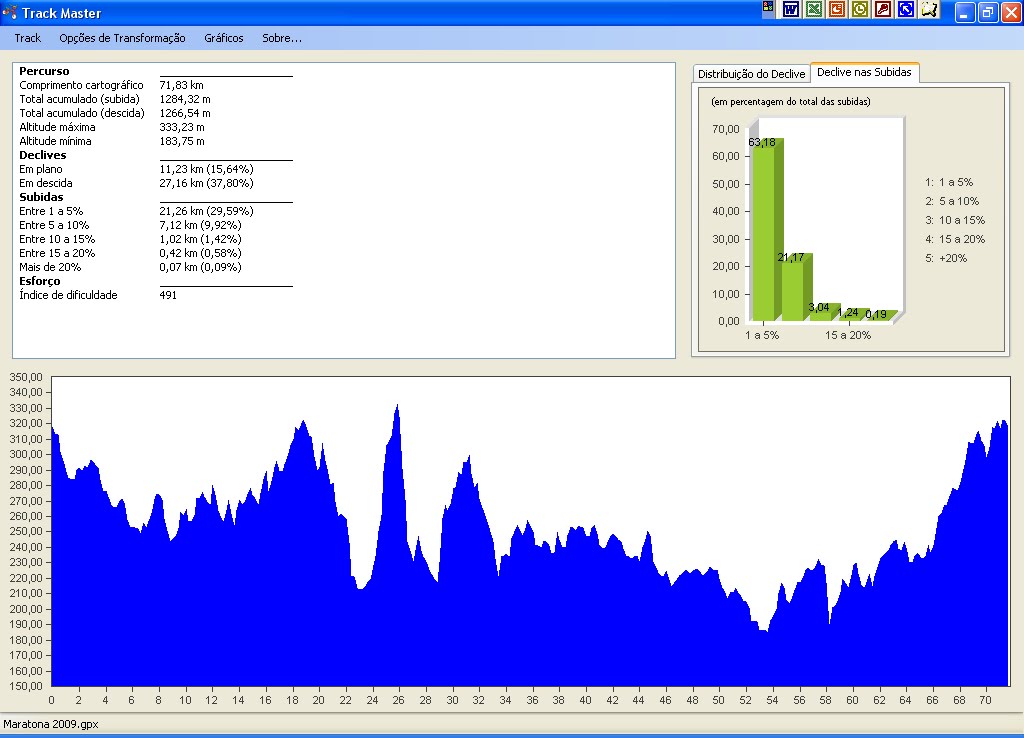Image resolution: width=1024 pixels, height=738 pixels.
Task: Restore down the Track Master window
Action: tap(987, 12)
